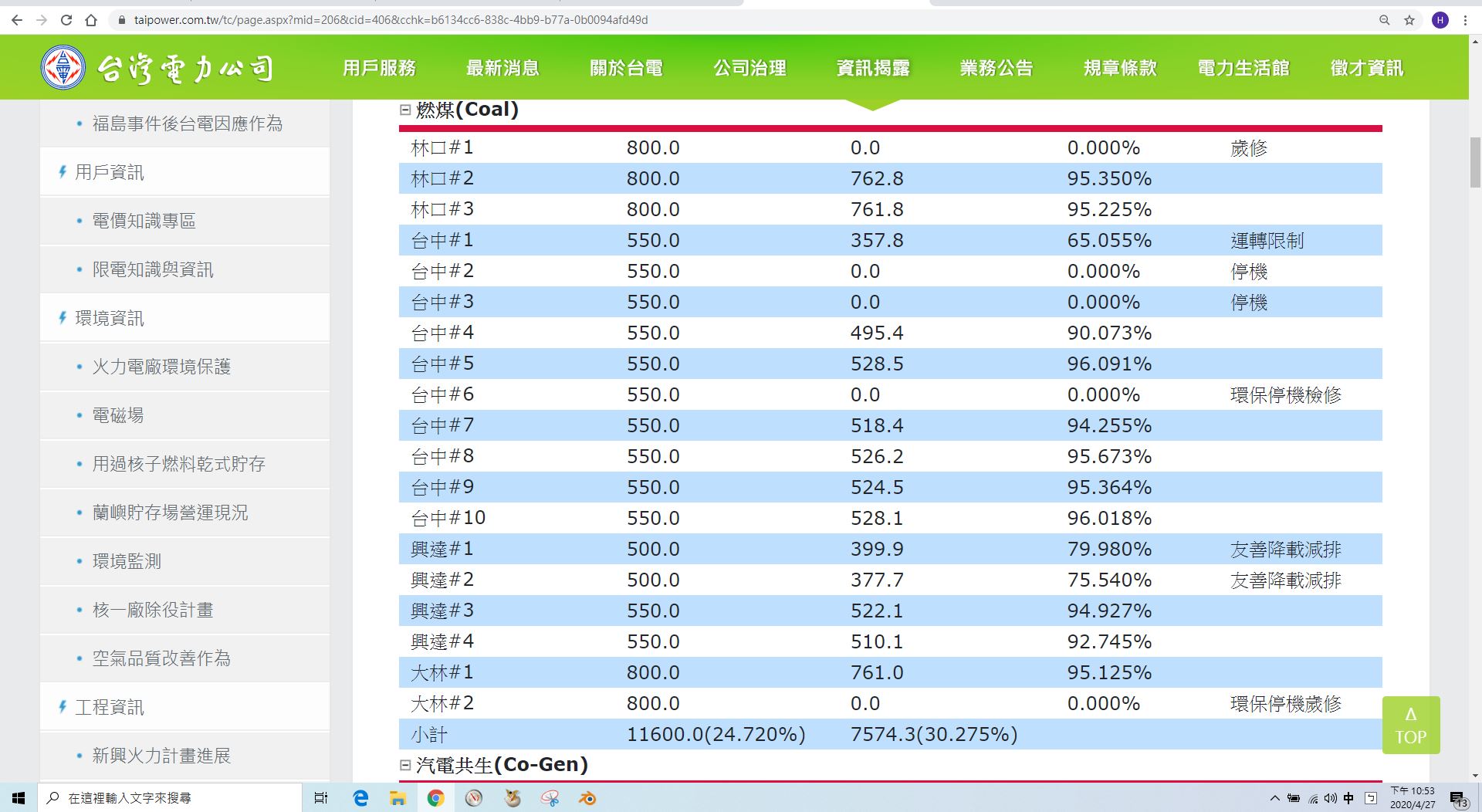Open Blender from taskbar
Viewport: 1482px width, 812px height.
click(x=587, y=797)
